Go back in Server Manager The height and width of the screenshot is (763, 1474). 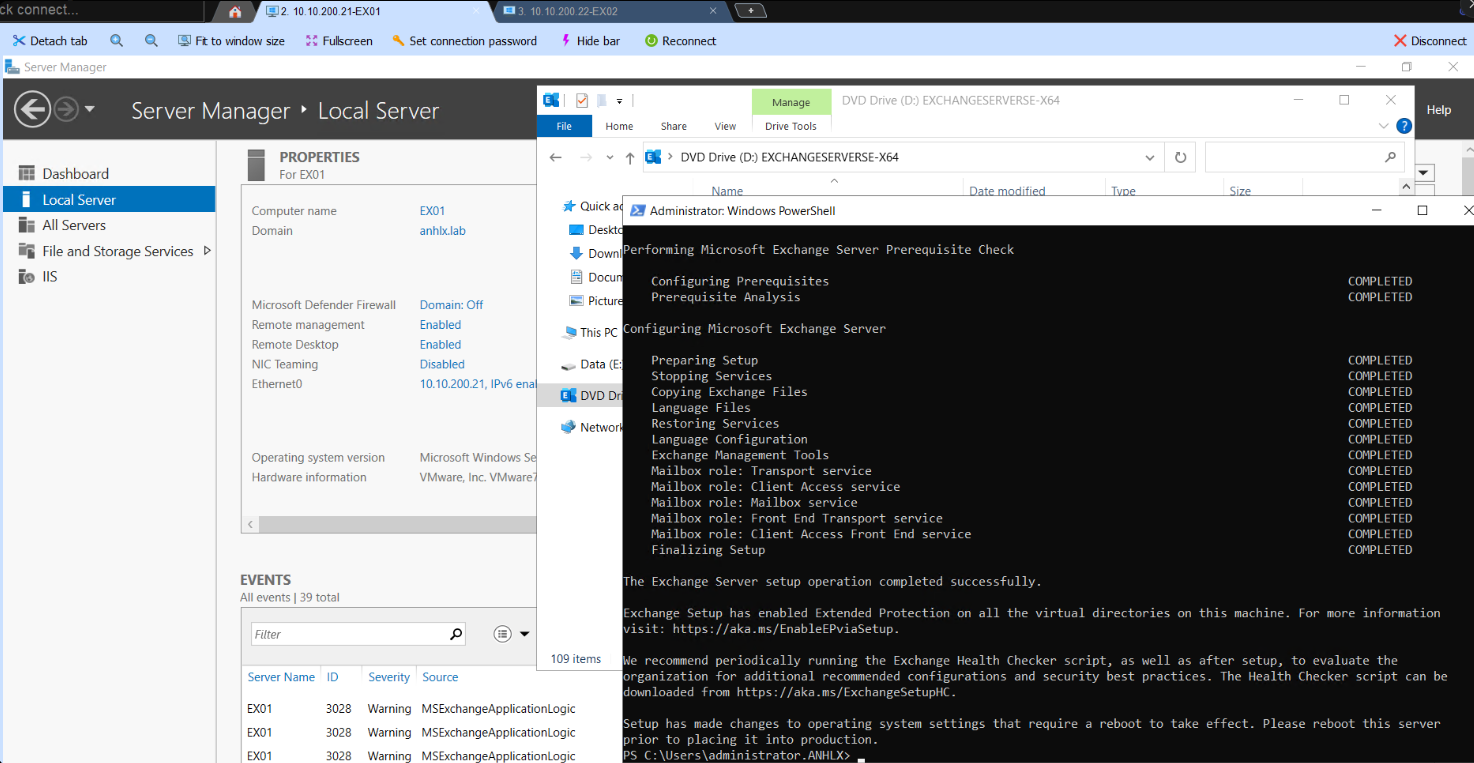click(x=33, y=109)
